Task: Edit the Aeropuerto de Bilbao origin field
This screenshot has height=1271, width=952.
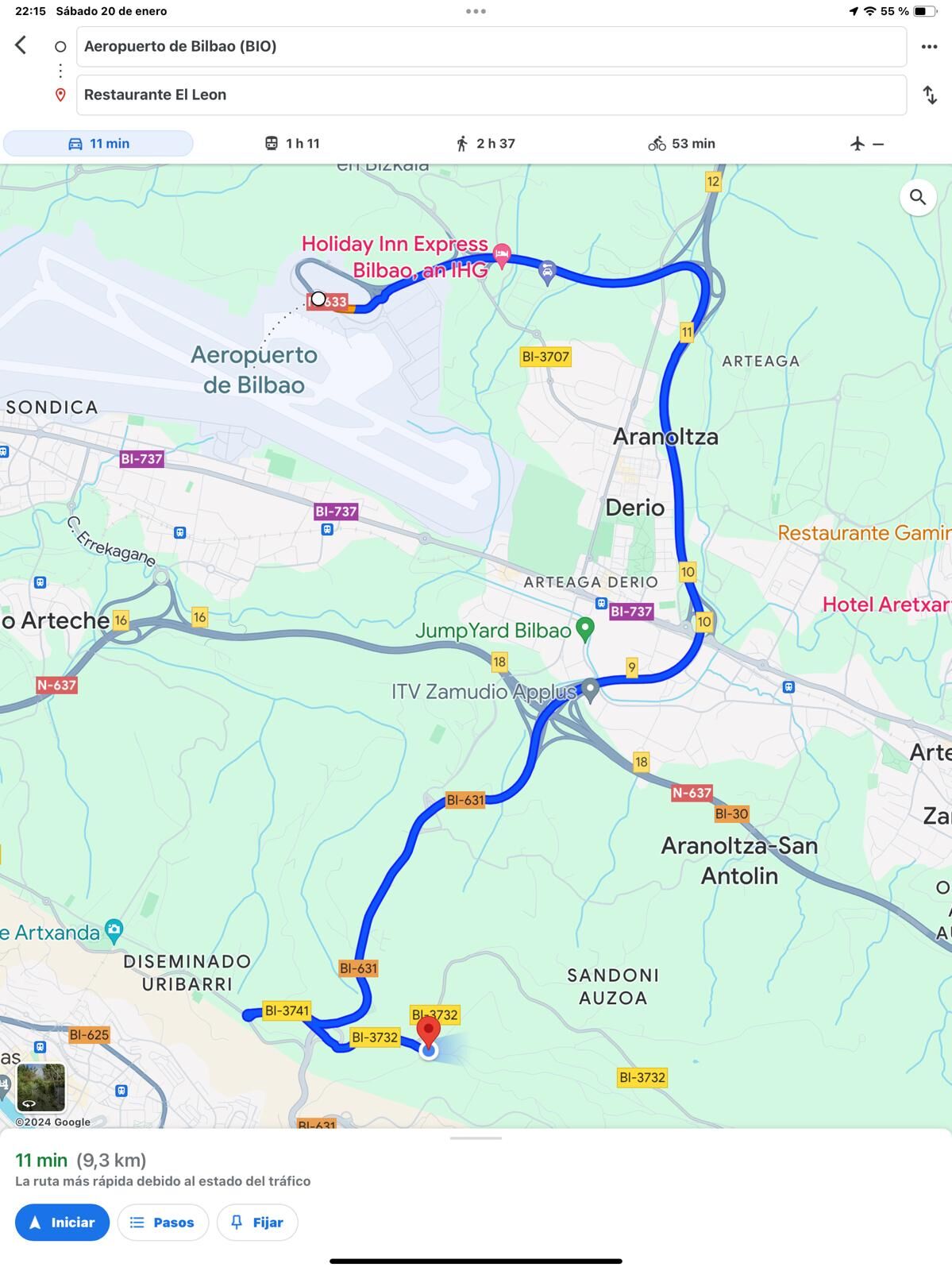Action: [491, 47]
